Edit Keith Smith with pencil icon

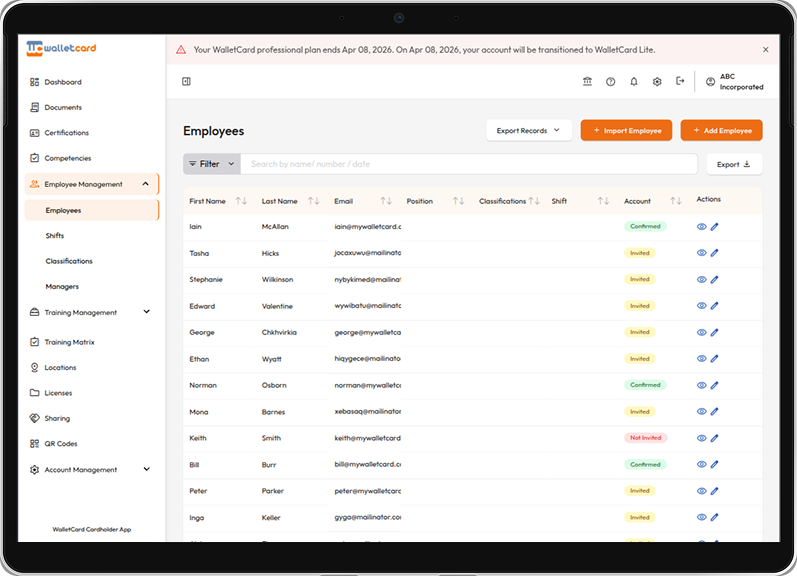714,438
